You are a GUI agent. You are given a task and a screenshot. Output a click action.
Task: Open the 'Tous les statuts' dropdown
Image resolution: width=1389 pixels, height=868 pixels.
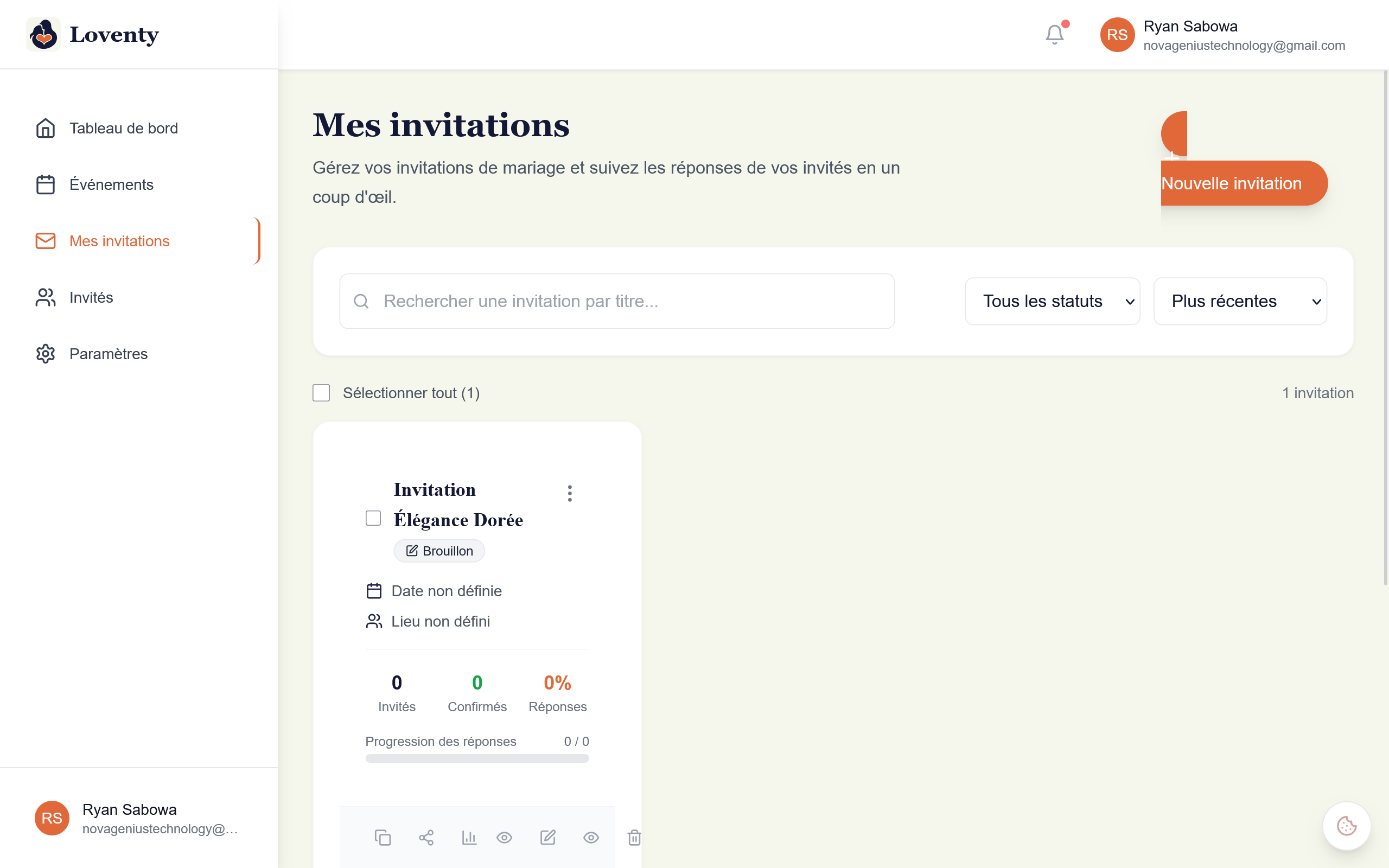pyautogui.click(x=1052, y=301)
